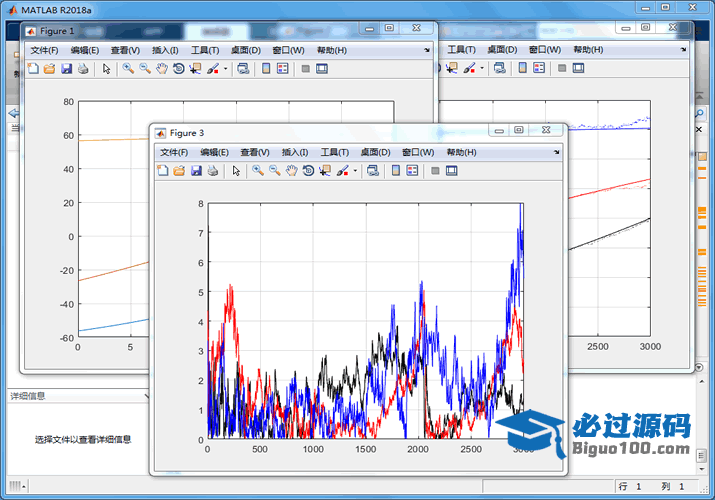Image resolution: width=715 pixels, height=500 pixels.
Task: Click Link Plot icon in Figure 1
Action: [x=243, y=69]
